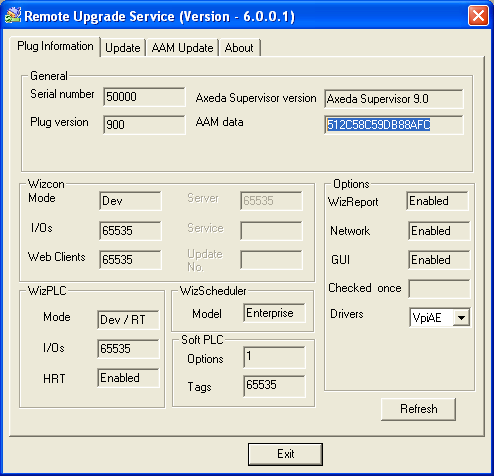Click the VpiAE text in Drivers combo
The height and width of the screenshot is (476, 494).
pyautogui.click(x=427, y=318)
